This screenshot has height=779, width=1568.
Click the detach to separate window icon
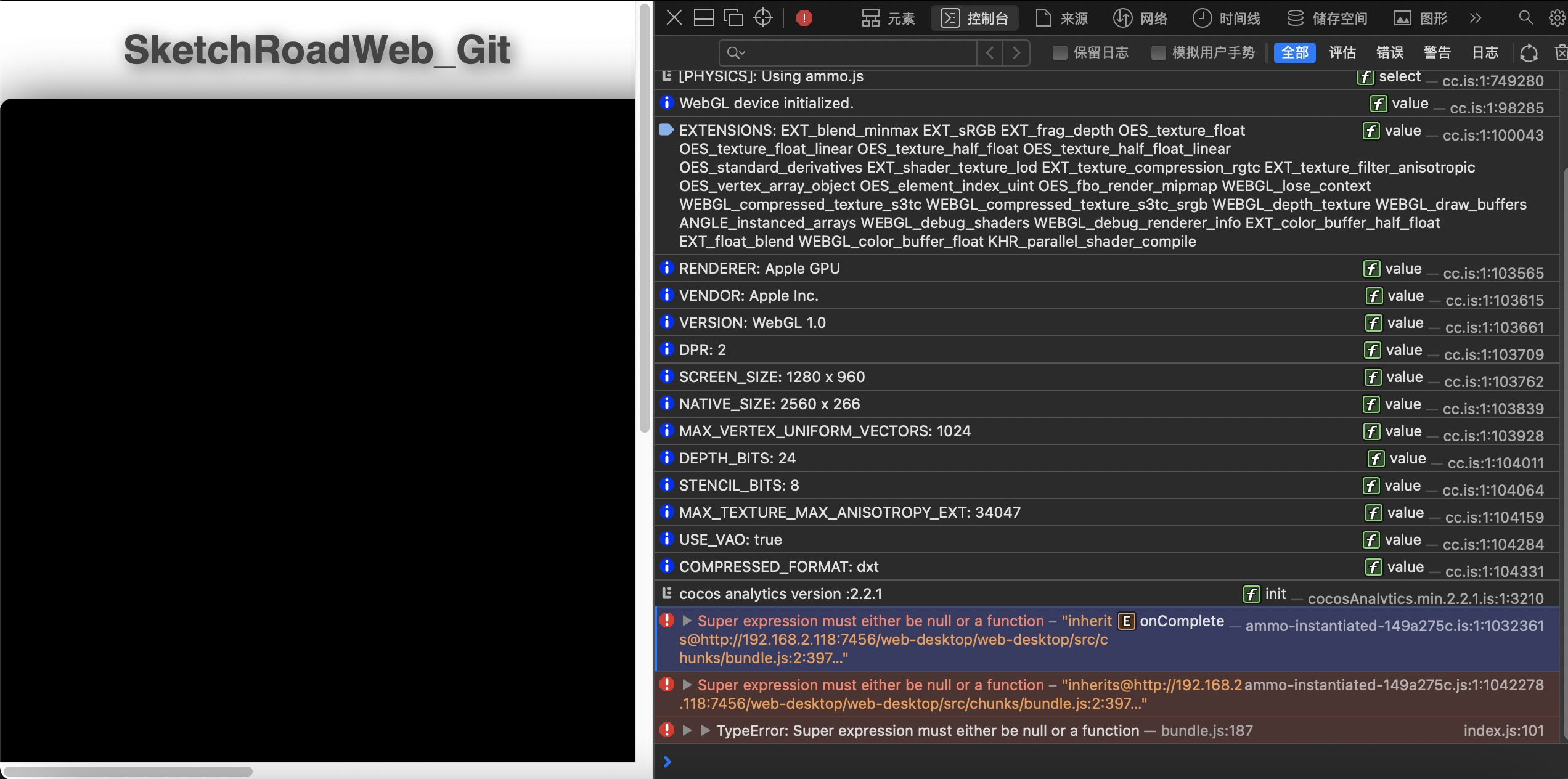pos(733,18)
